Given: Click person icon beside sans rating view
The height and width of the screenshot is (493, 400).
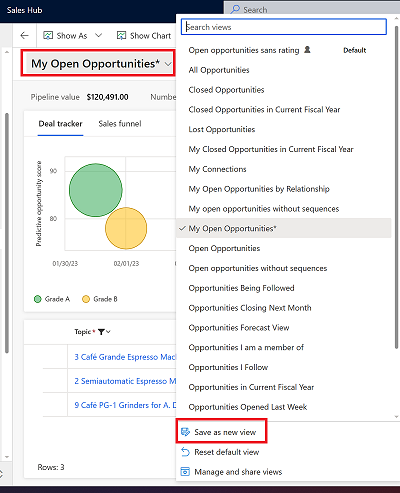Looking at the screenshot, I should coord(307,50).
